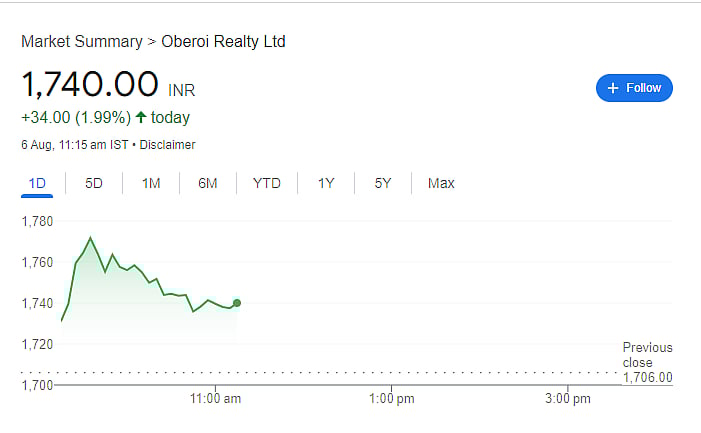Screen dimensions: 701x433
Task: Show the Max time range
Action: click(x=441, y=183)
